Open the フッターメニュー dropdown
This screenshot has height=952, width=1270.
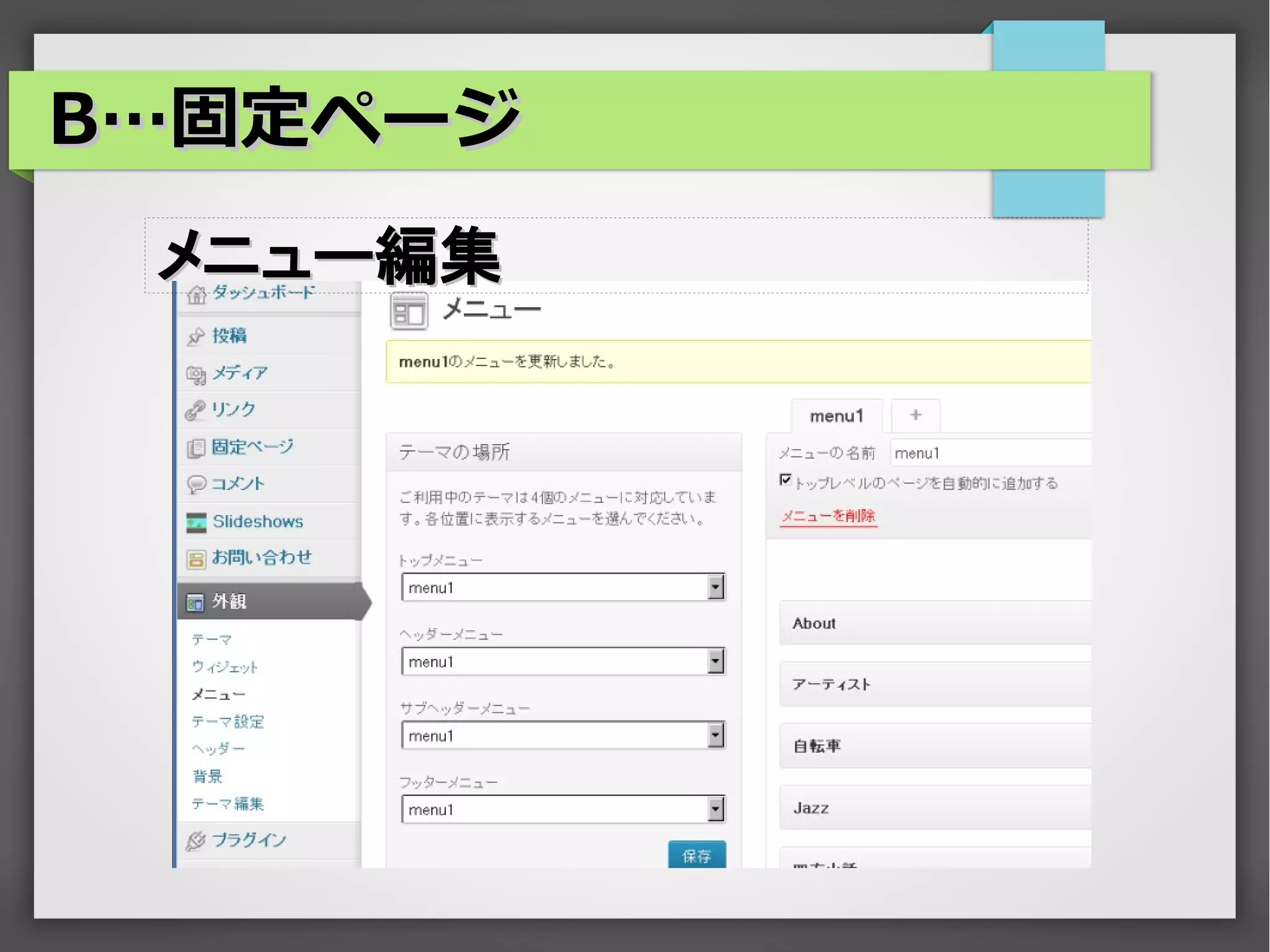[x=563, y=809]
